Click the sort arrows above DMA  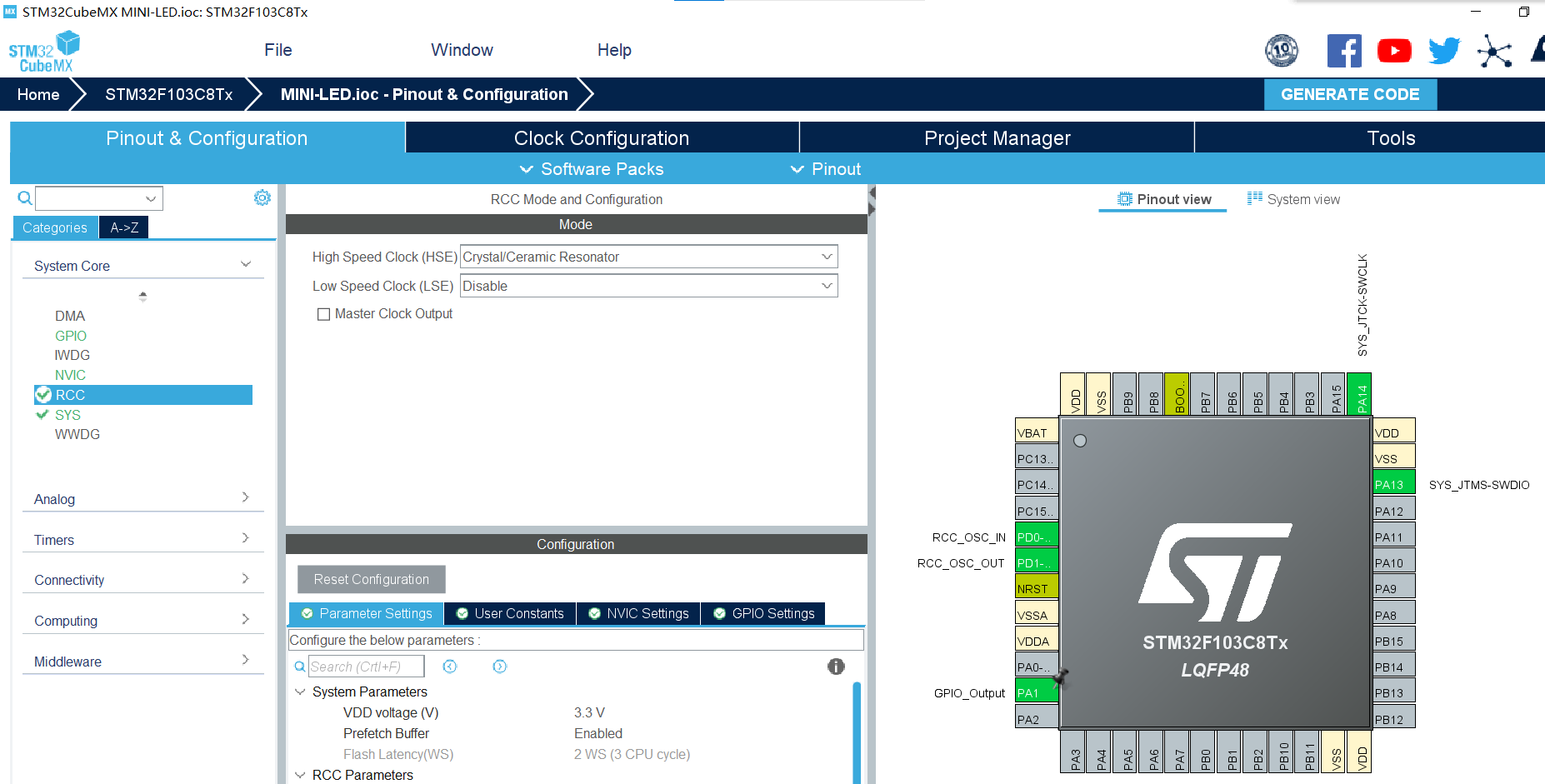(142, 296)
